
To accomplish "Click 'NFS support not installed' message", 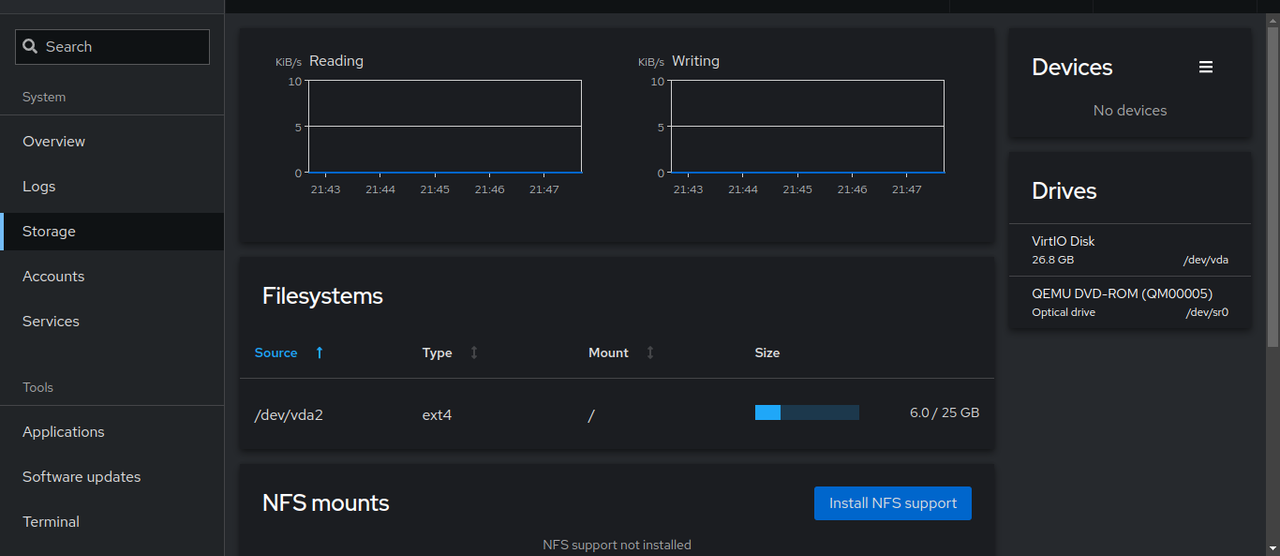I will click(617, 545).
